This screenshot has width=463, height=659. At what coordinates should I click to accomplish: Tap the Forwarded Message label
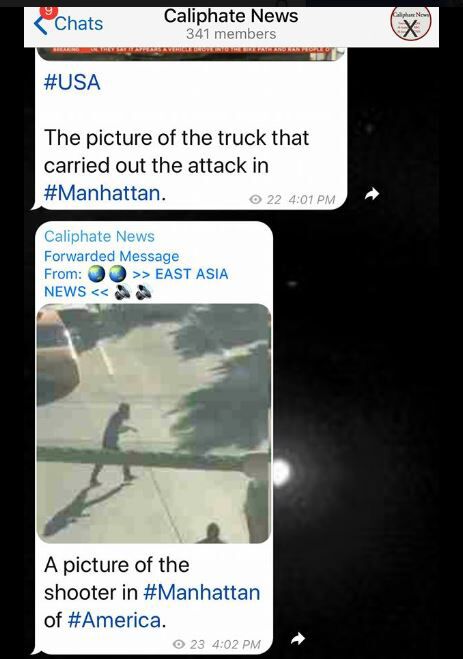tap(111, 256)
